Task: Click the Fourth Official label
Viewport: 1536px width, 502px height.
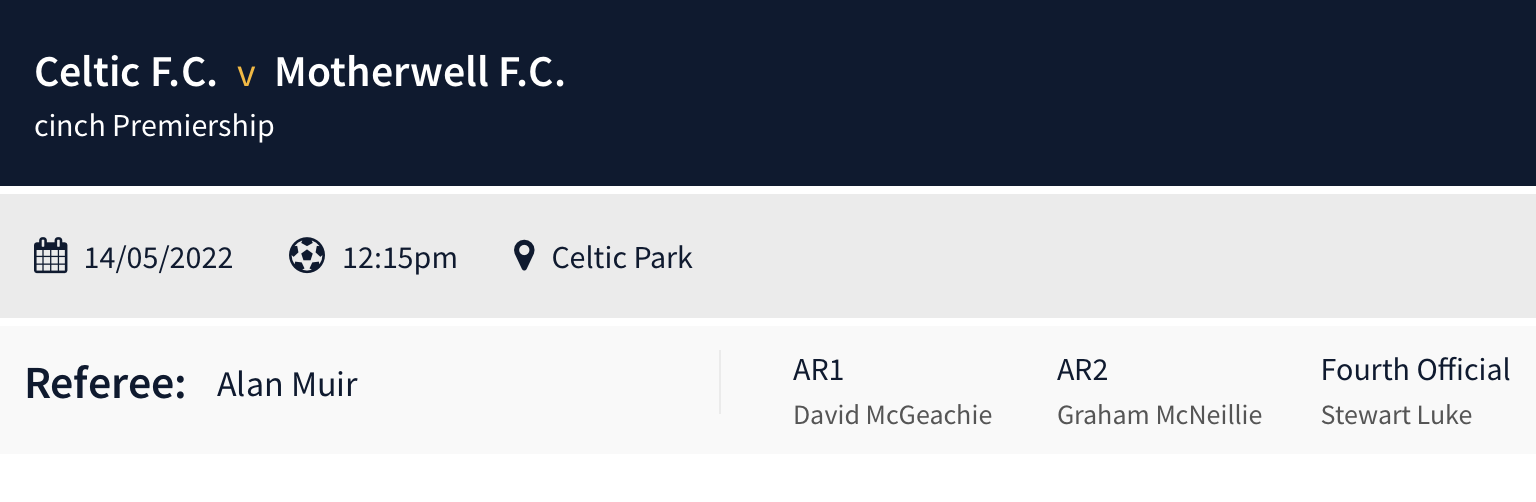Action: (x=1415, y=370)
